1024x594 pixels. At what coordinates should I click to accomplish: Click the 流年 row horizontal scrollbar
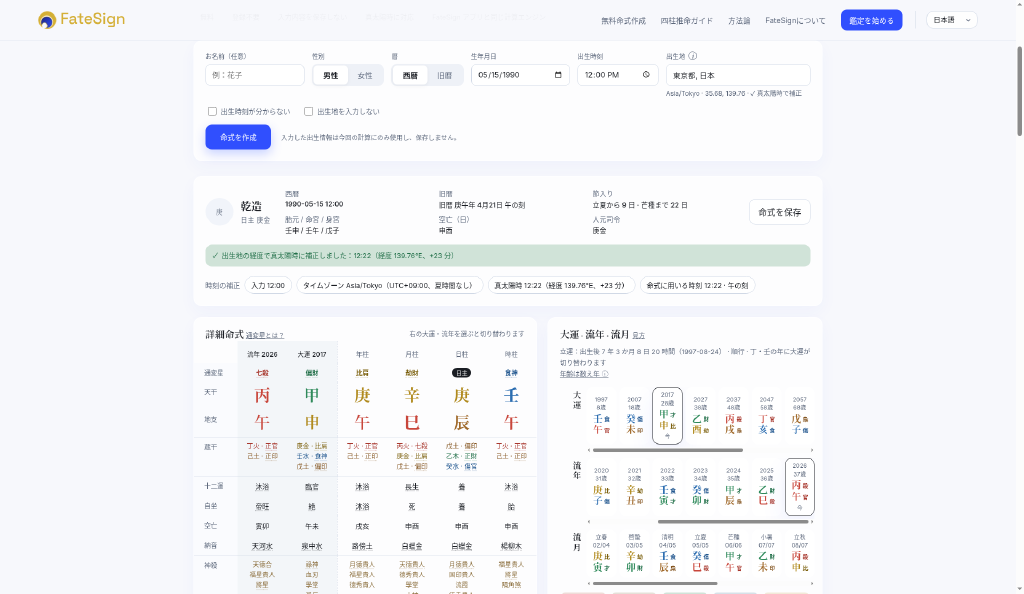[x=733, y=522]
